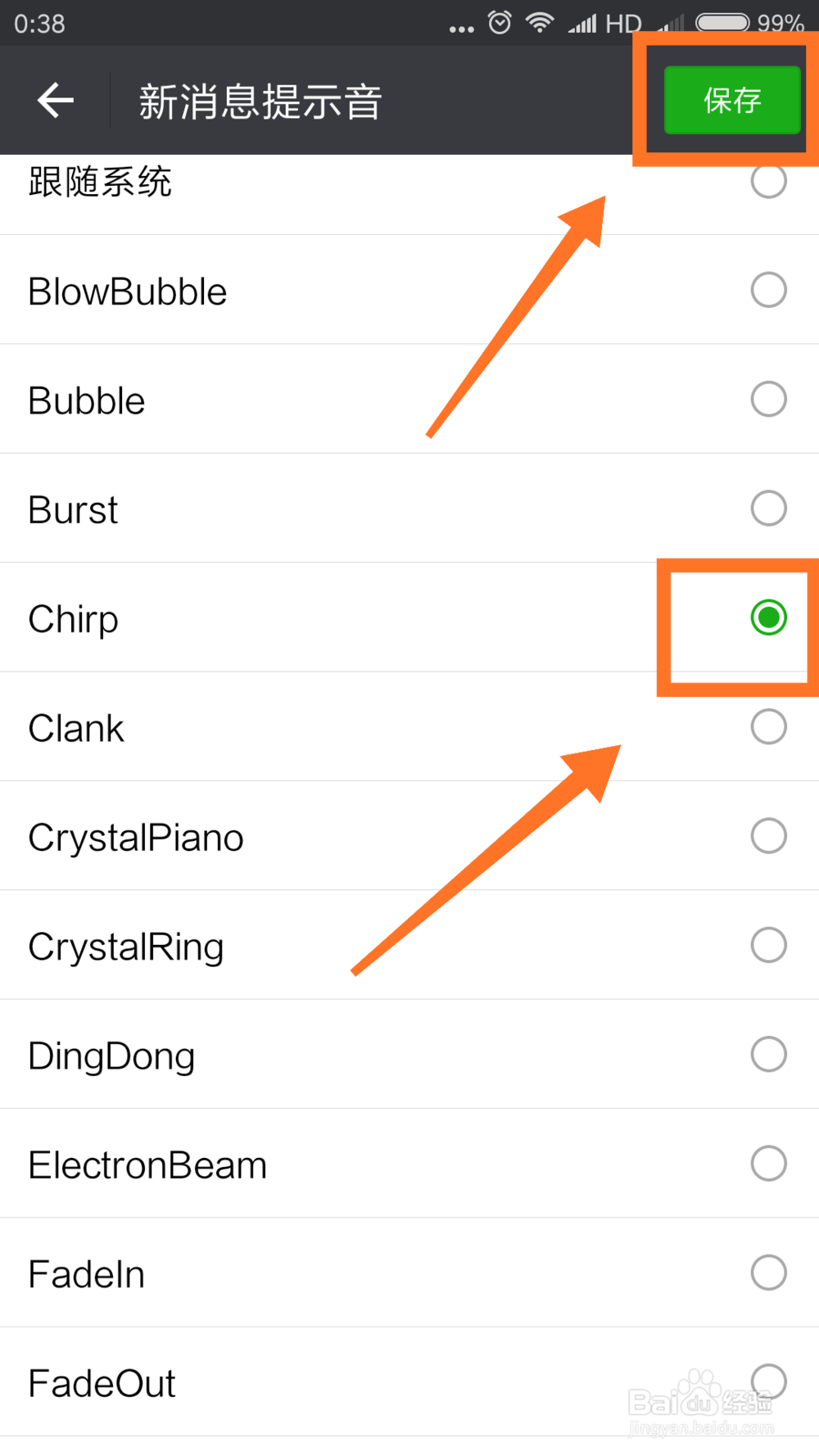Screen dimensions: 819x1456
Task: Tap the 新消息提示音 page title
Action: 260,102
